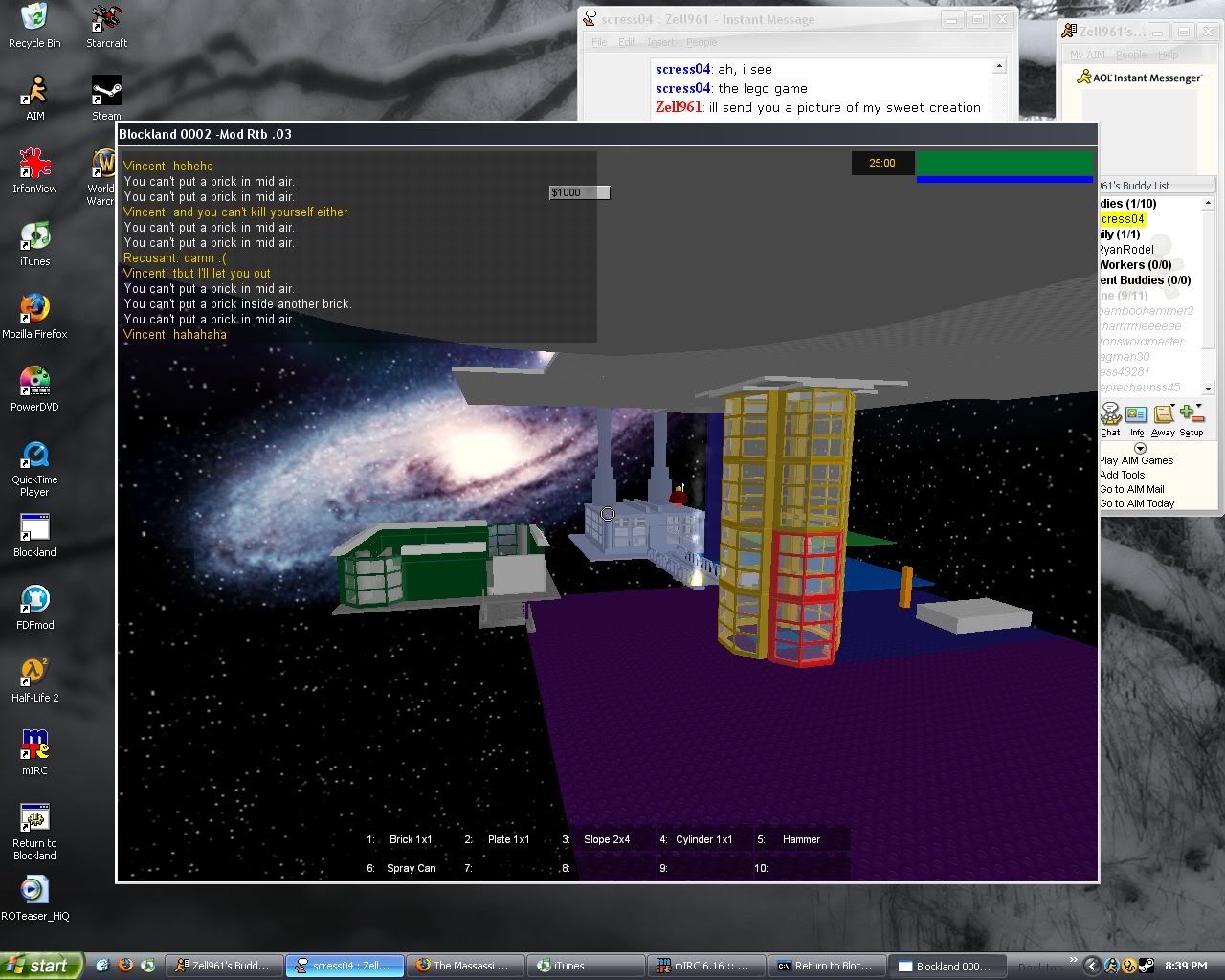Launch IrfanView from the desktop
Screen dimensions: 1225x980
pos(34,171)
